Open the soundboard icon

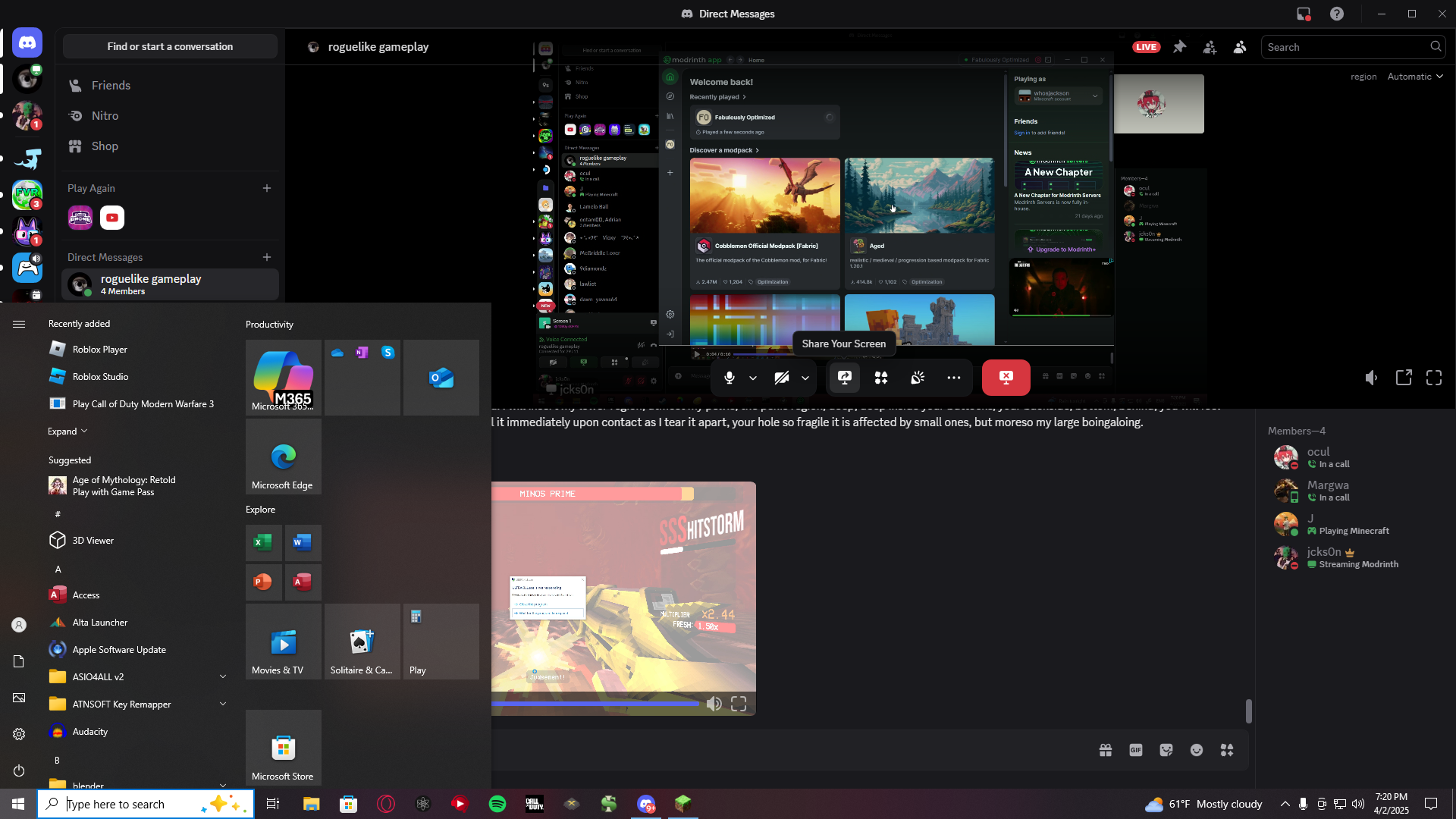918,378
